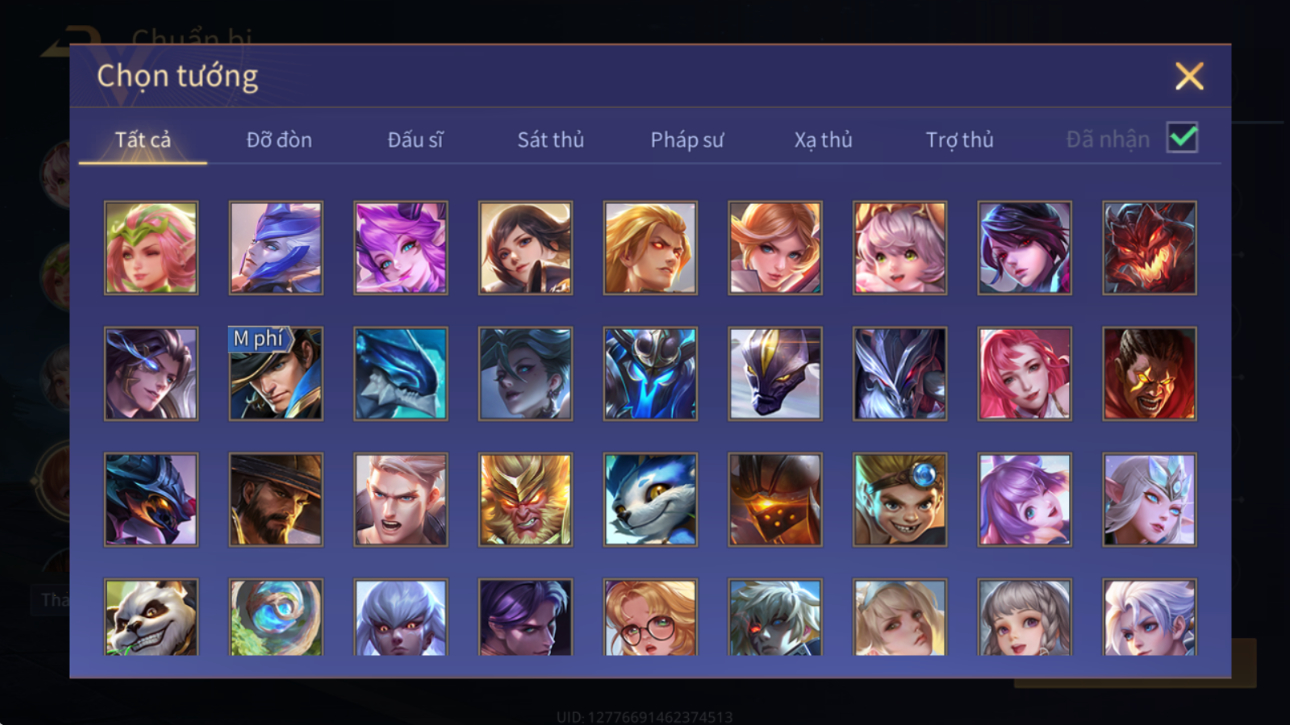Toggle the Đã nhận checkbox
This screenshot has height=725, width=1290.
point(1182,138)
